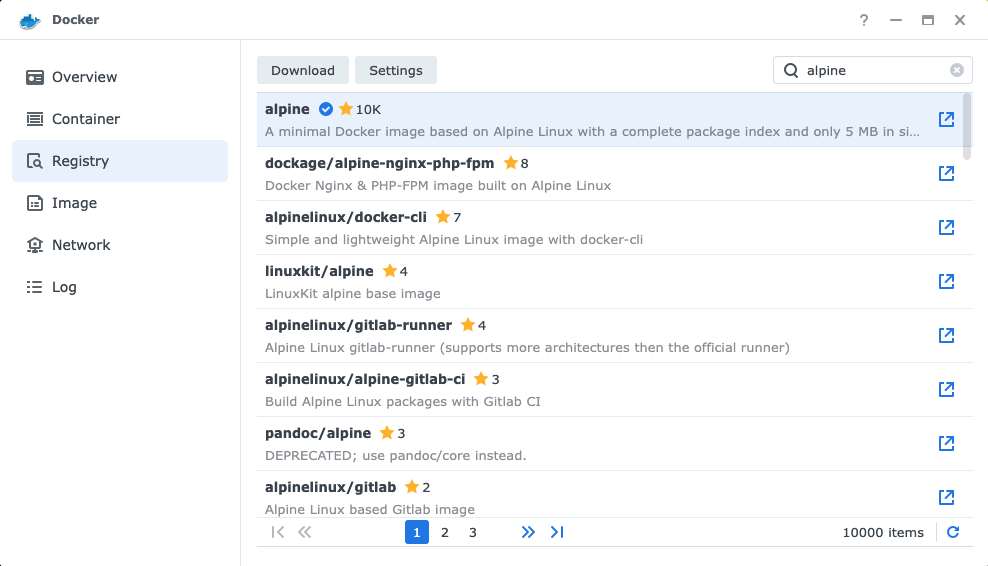Go to the next set of pages
Viewport: 988px width, 566px height.
pos(528,532)
